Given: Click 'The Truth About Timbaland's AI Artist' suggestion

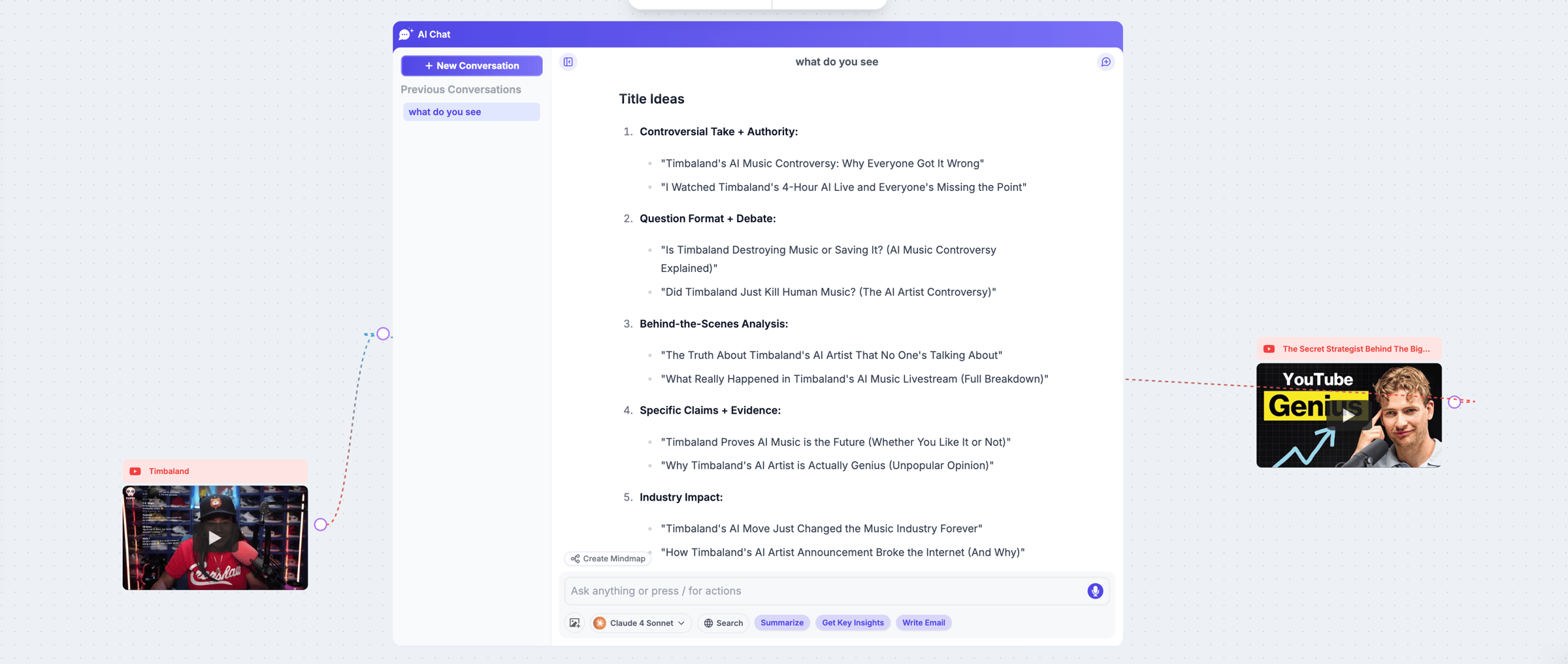Looking at the screenshot, I should coord(831,355).
